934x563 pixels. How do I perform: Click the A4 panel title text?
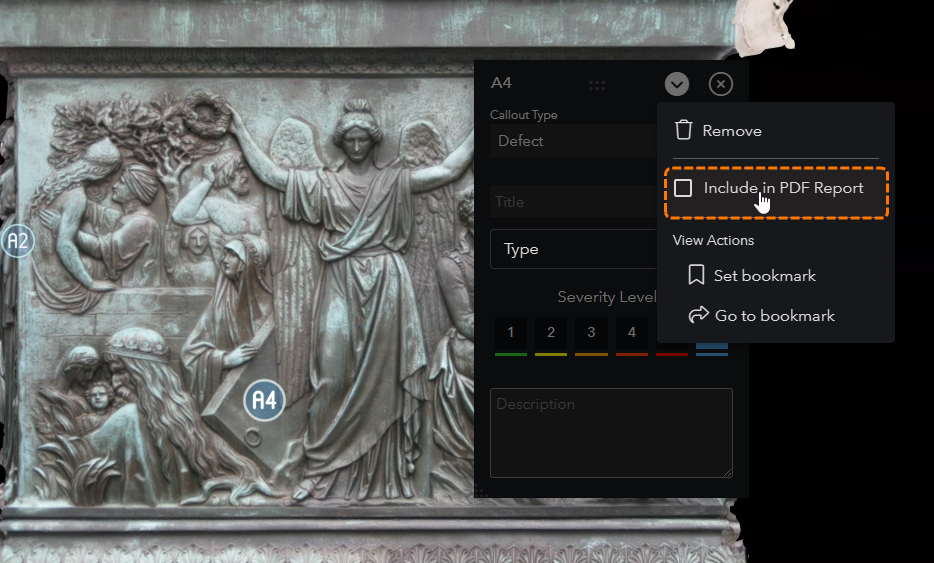[x=501, y=83]
